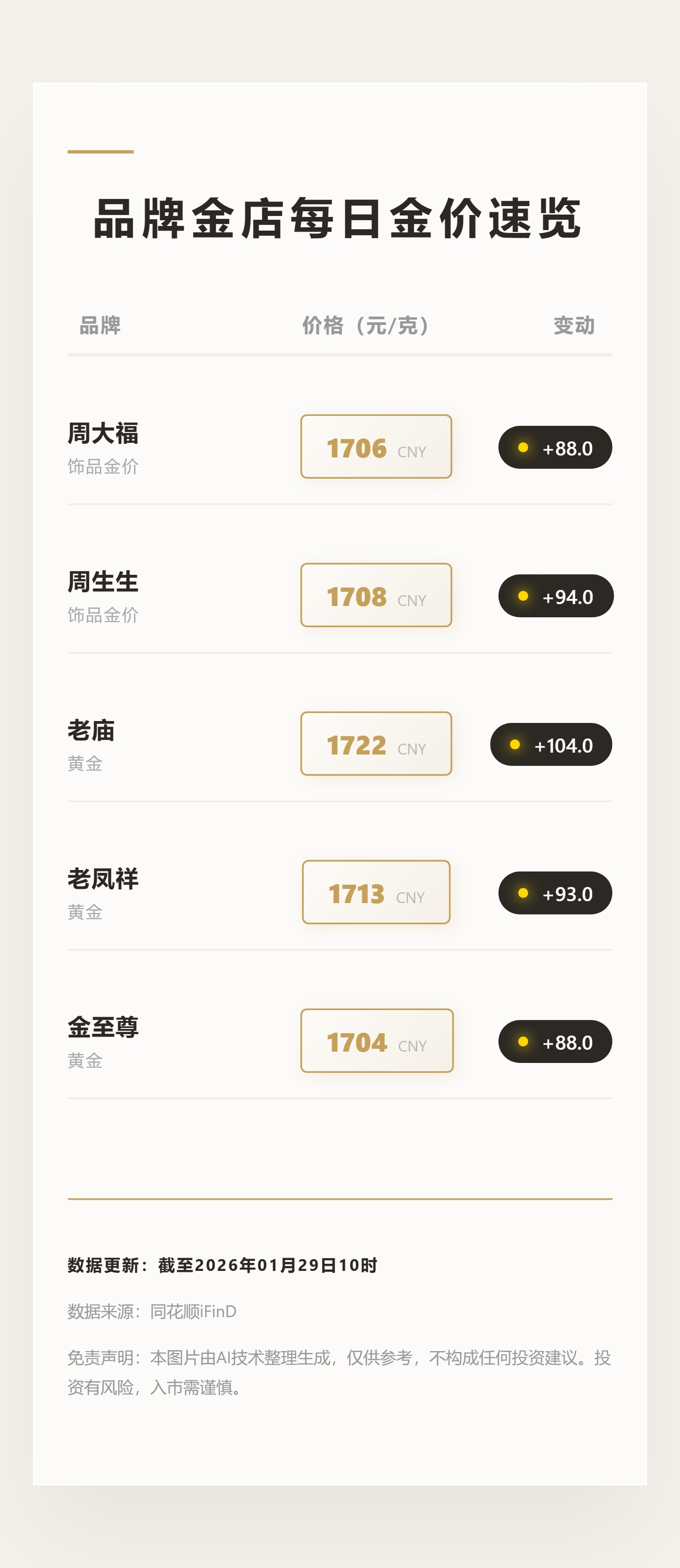Click the 变动 column header
This screenshot has width=680, height=1568.
point(573,326)
